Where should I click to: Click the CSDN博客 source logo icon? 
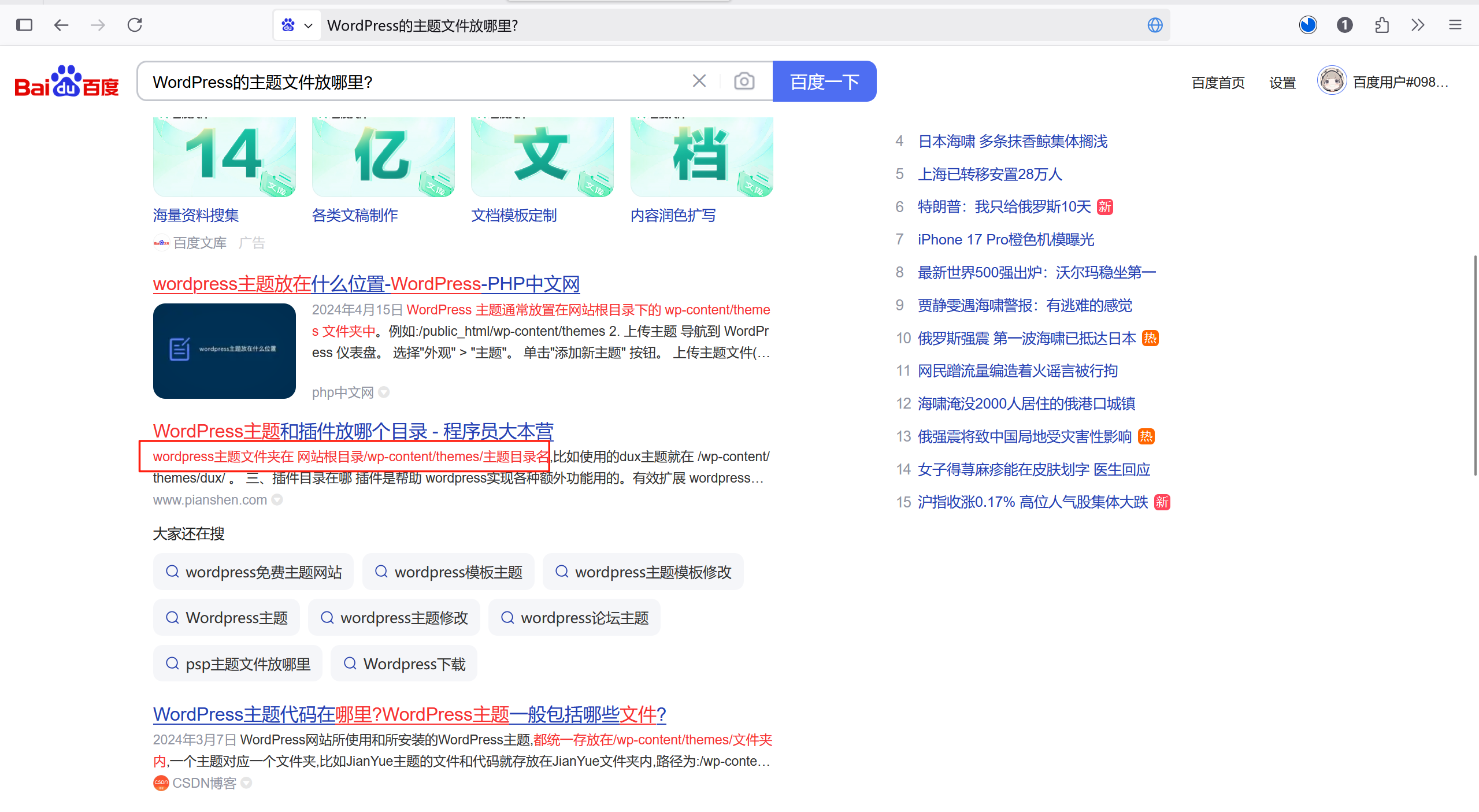[x=161, y=783]
